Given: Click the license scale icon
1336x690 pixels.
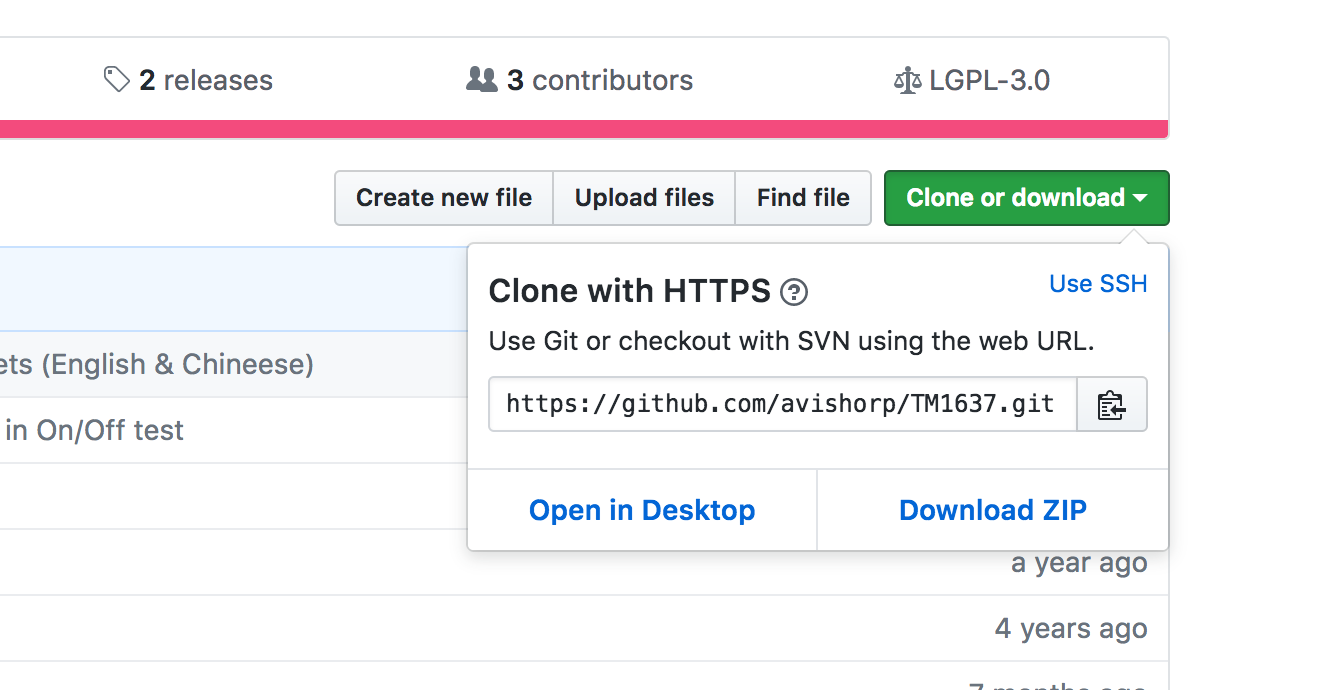Looking at the screenshot, I should [907, 81].
